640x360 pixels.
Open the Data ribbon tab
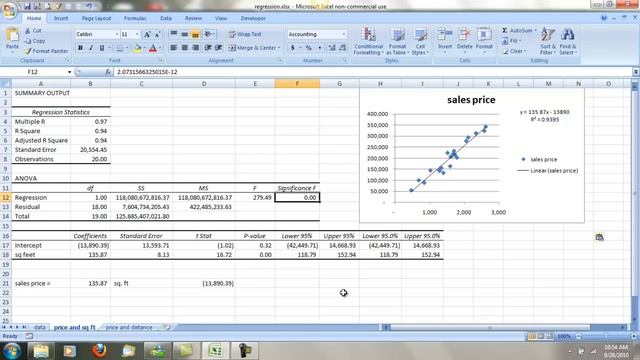pos(166,18)
